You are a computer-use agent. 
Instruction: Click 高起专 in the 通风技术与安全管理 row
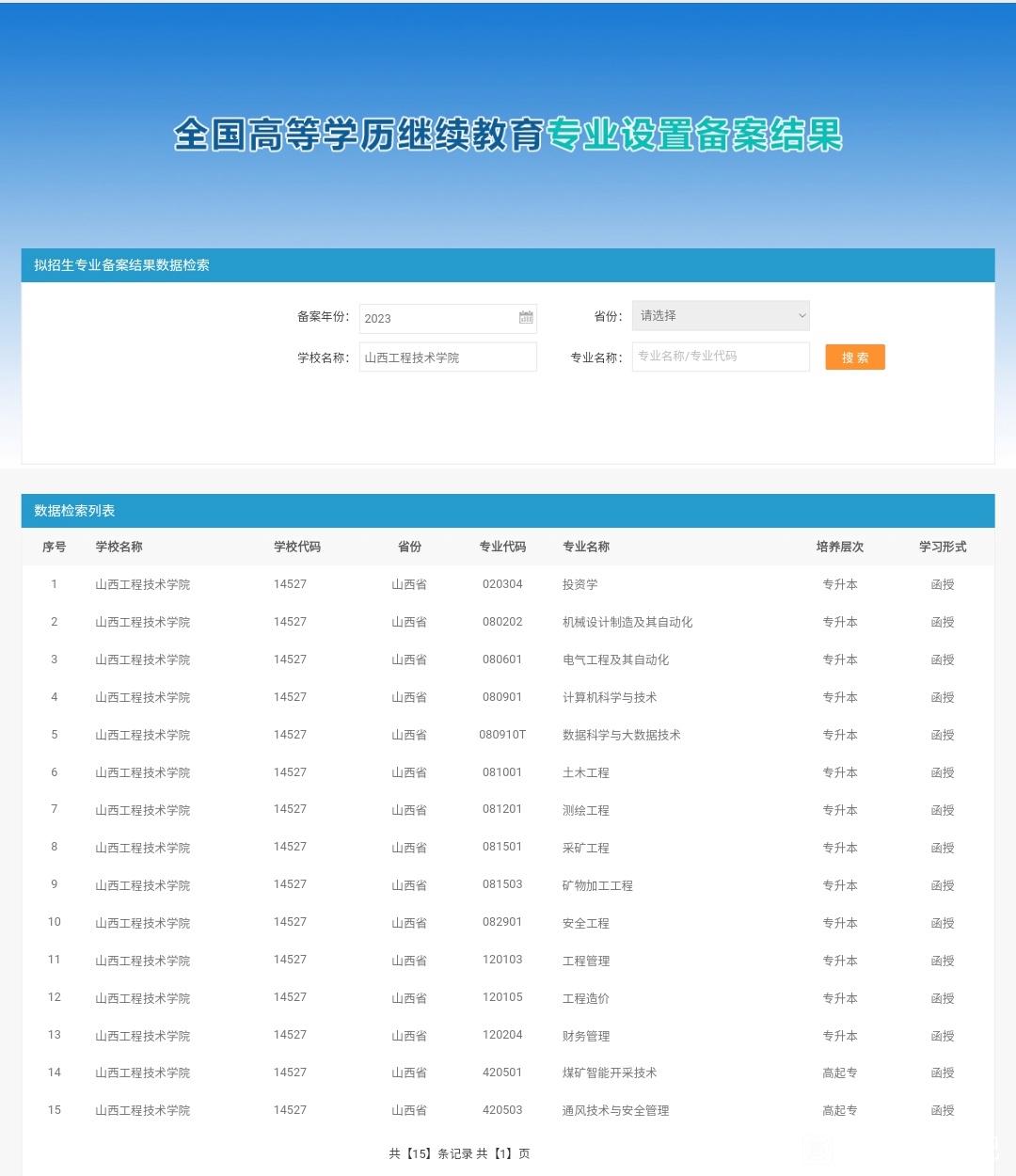point(840,1110)
